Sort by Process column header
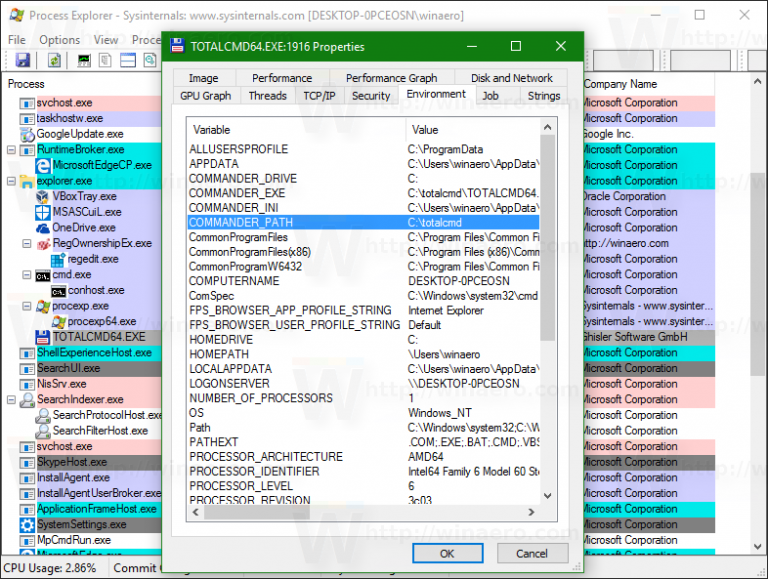 coord(82,84)
